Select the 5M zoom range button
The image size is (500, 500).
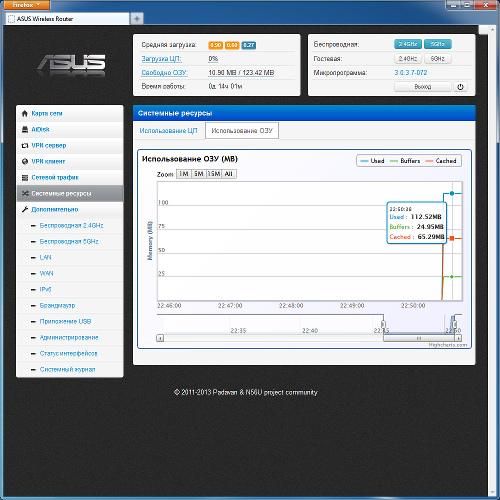coord(199,174)
